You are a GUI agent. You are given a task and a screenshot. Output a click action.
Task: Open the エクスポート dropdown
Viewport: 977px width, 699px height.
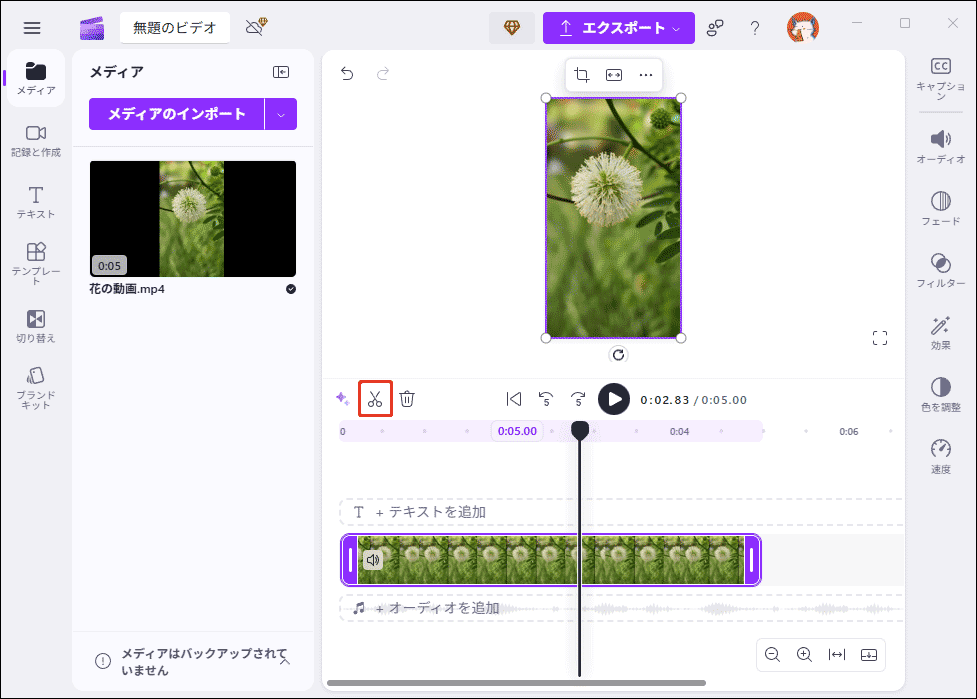619,28
